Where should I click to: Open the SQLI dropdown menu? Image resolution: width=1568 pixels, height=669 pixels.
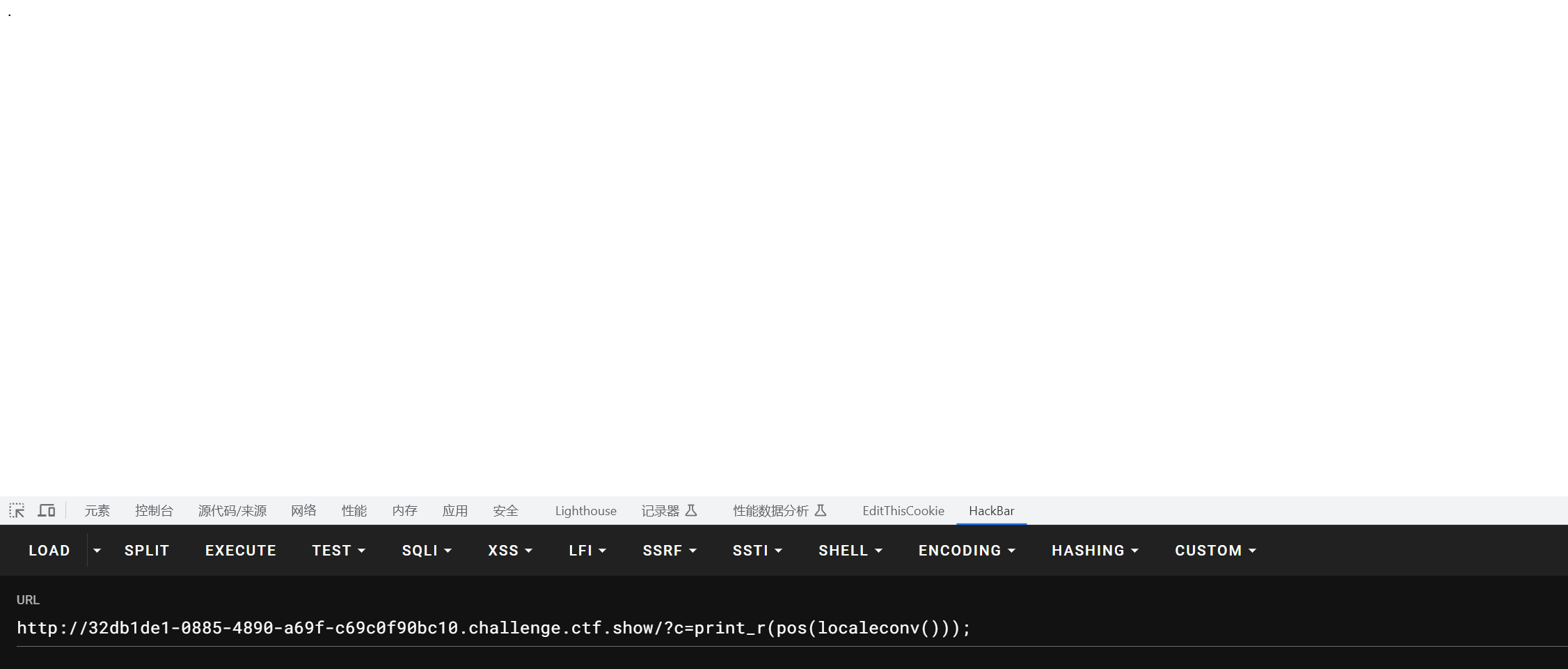coord(427,551)
